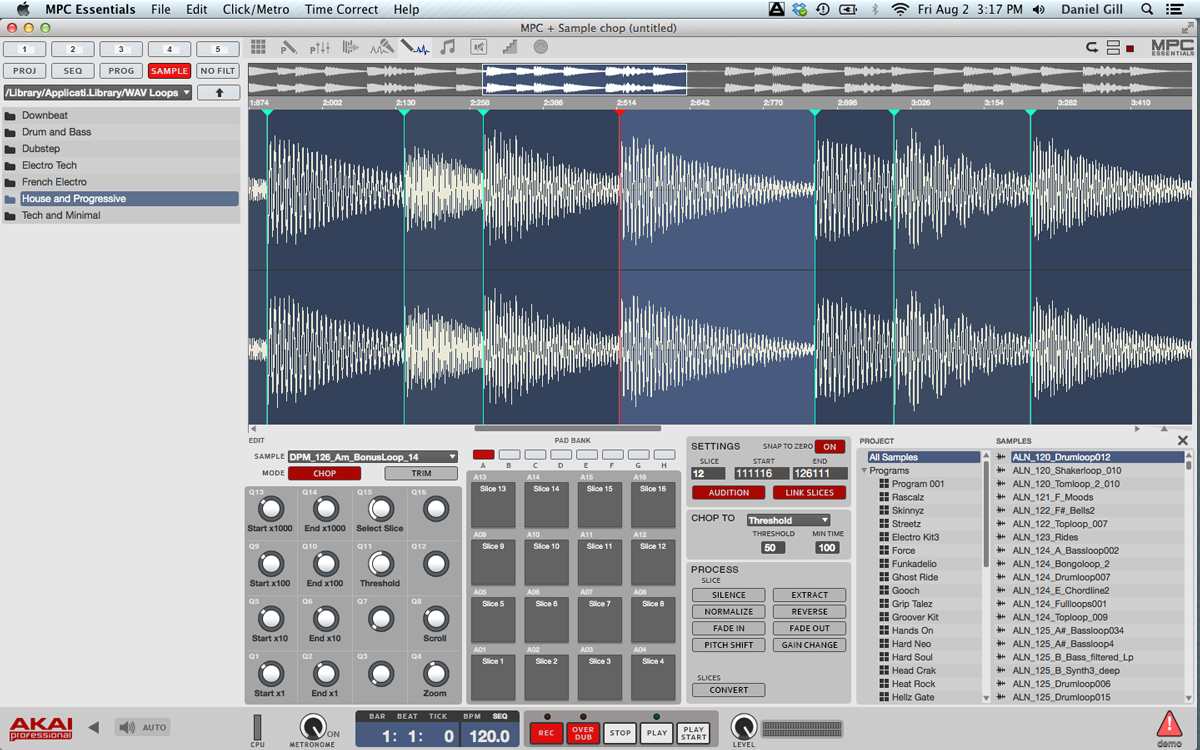The width and height of the screenshot is (1200, 750).
Task: Go up one folder with arrow button
Action: pyautogui.click(x=219, y=92)
